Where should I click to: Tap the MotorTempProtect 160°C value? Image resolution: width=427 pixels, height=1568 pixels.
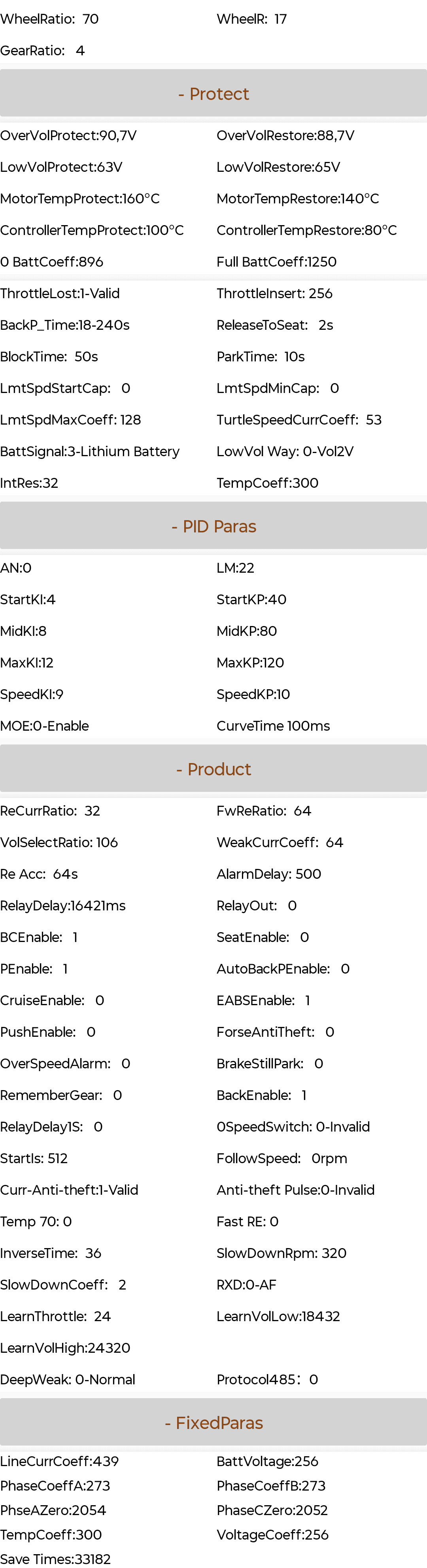pyautogui.click(x=80, y=199)
